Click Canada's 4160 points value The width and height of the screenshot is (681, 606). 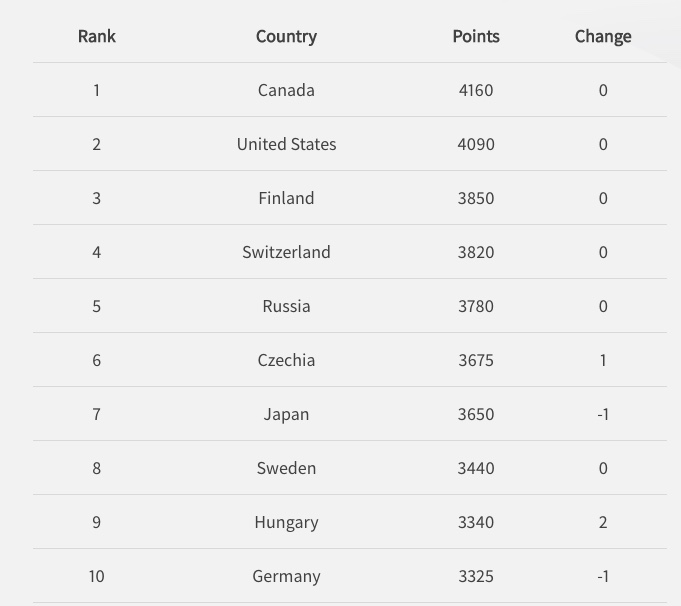(476, 90)
